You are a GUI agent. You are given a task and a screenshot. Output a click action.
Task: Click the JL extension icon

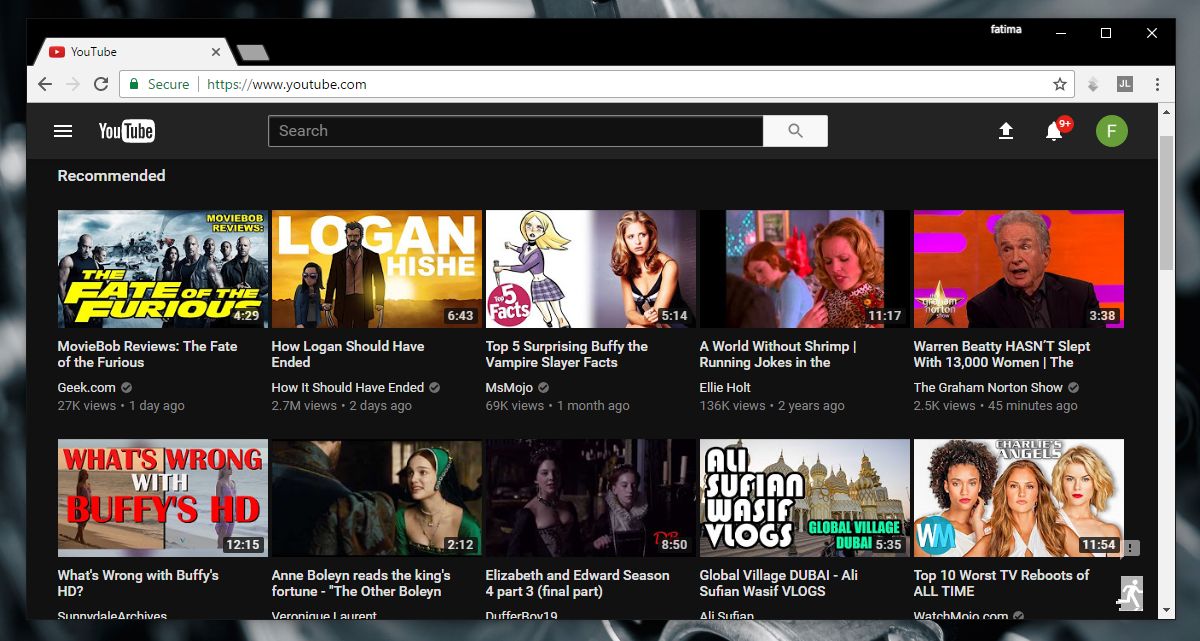pyautogui.click(x=1124, y=85)
